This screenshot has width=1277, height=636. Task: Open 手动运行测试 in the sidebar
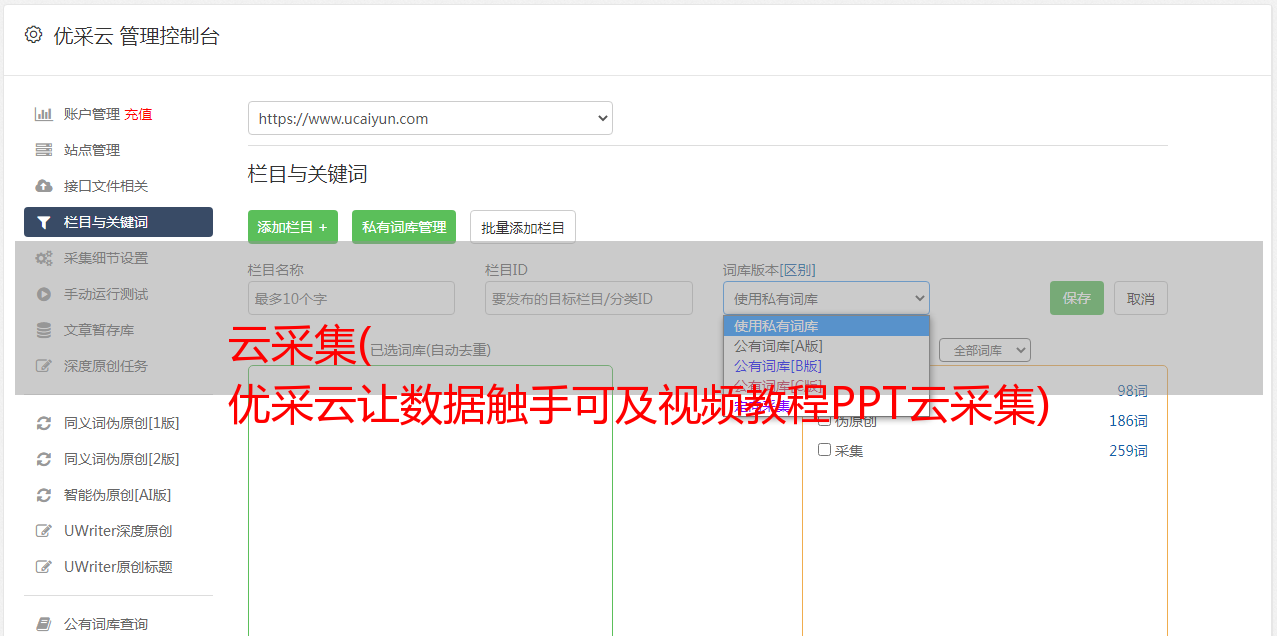pyautogui.click(x=106, y=294)
